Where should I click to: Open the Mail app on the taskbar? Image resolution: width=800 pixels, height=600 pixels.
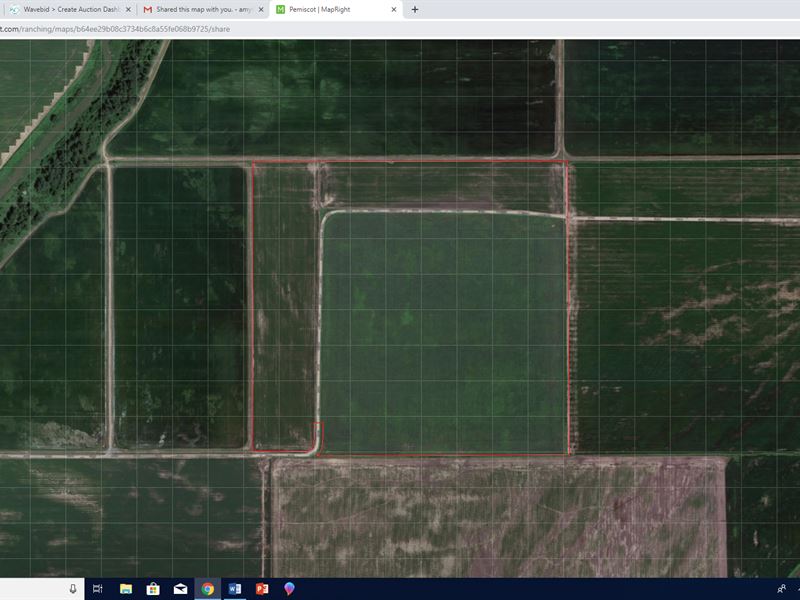[178, 590]
